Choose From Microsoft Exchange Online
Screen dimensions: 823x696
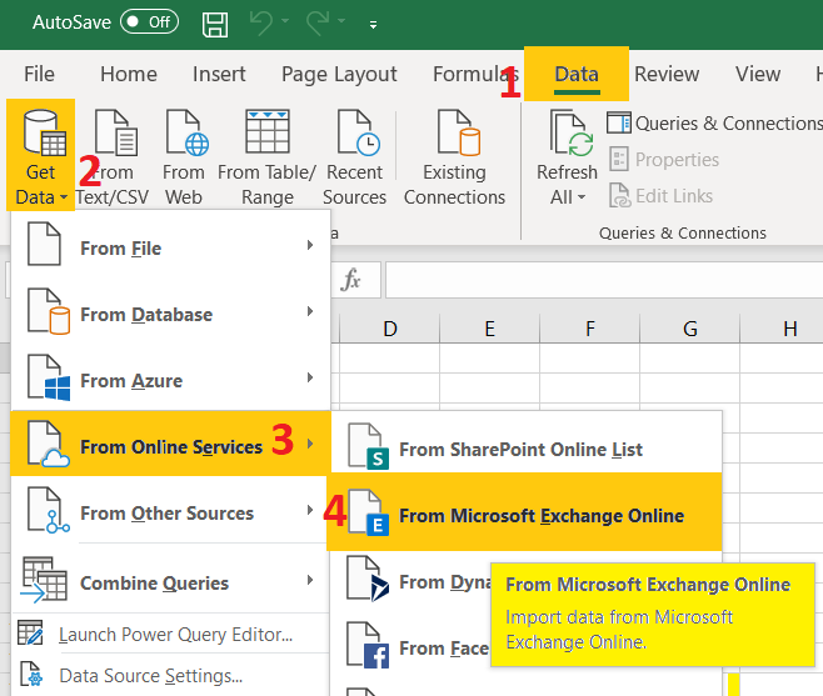click(524, 512)
